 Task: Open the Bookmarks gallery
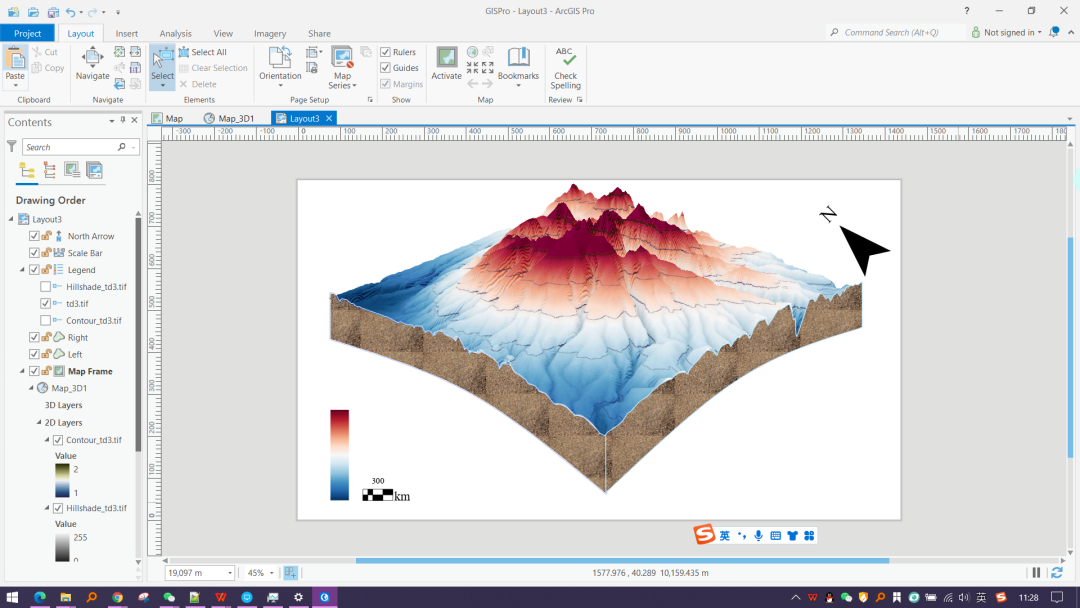click(x=518, y=67)
